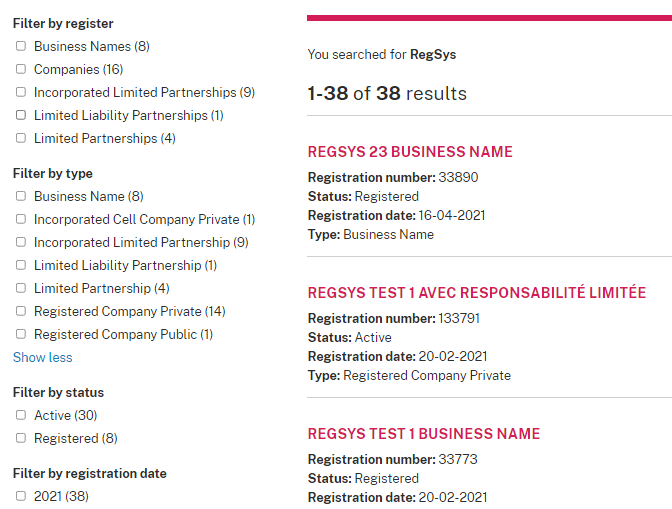Select Limited Liability Partnerships register checkbox
Viewport: 672px width, 509px height.
tap(21, 115)
